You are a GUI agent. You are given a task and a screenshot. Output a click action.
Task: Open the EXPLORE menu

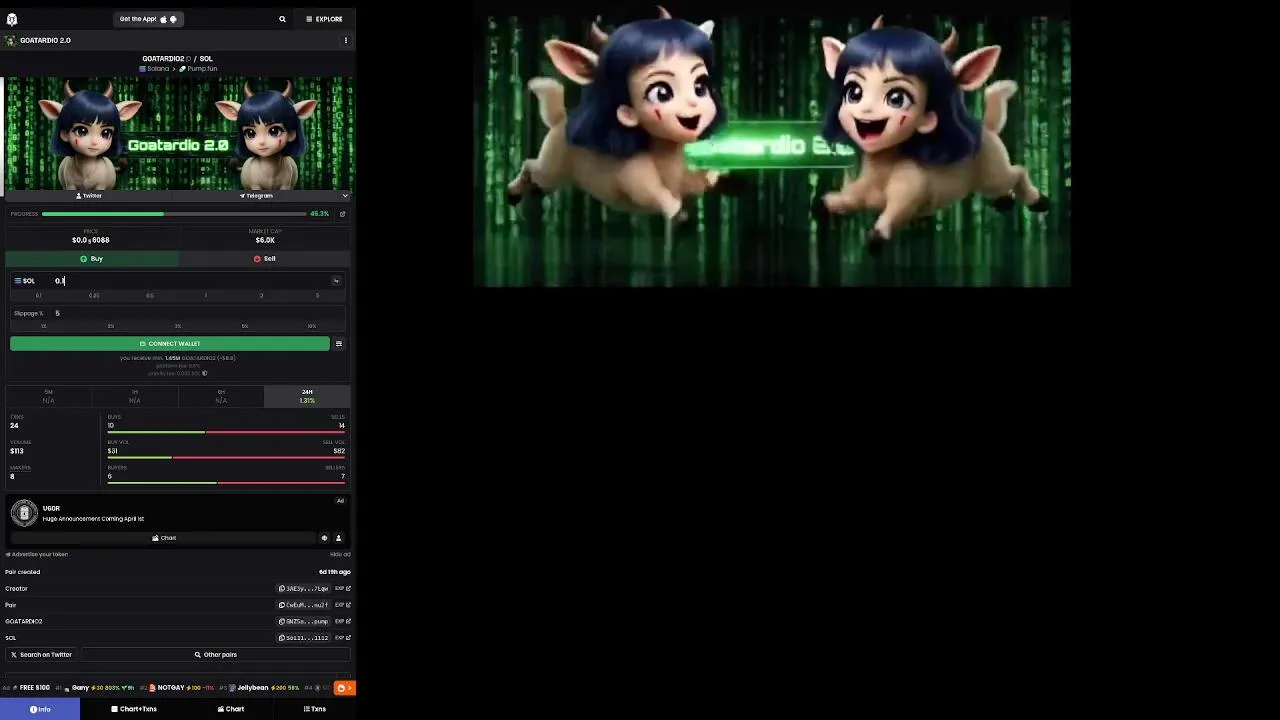324,19
